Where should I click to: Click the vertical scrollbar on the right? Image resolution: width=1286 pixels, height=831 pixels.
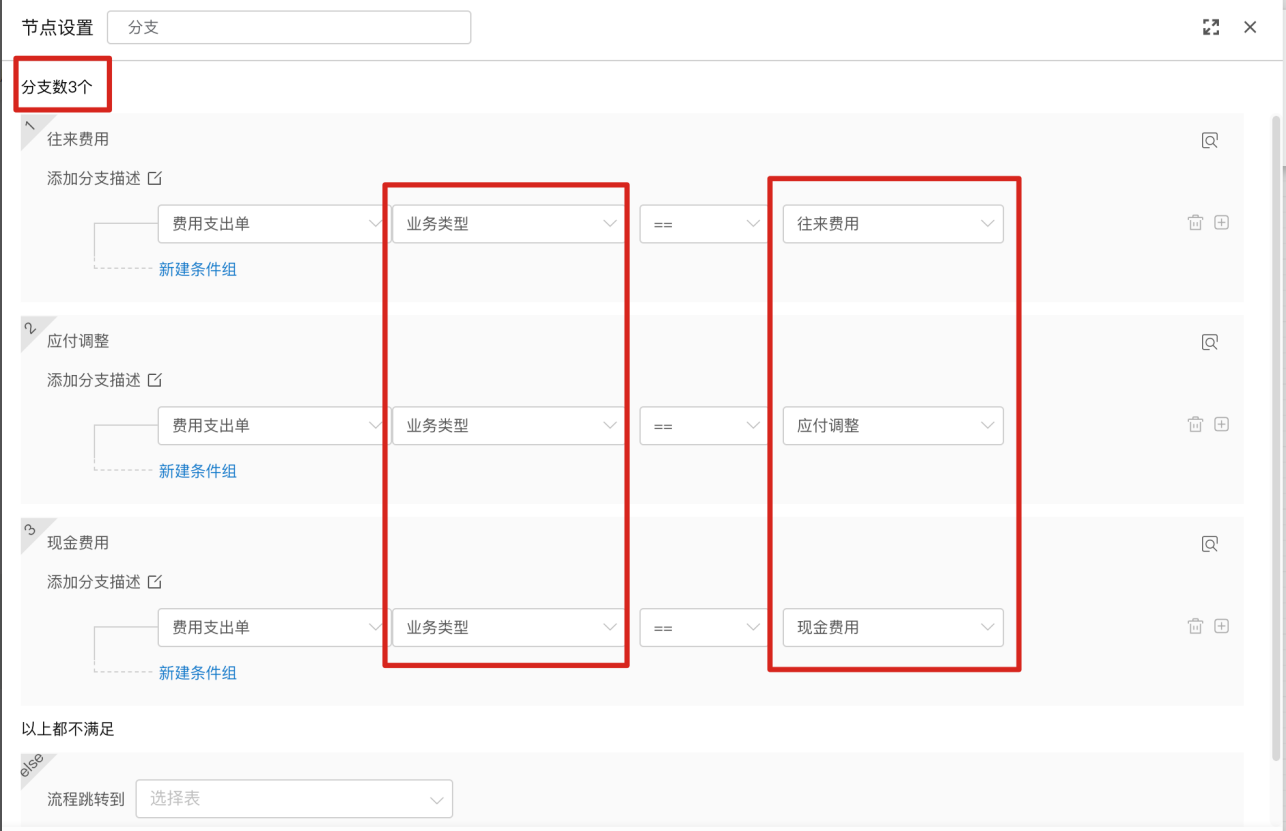tap(1276, 400)
